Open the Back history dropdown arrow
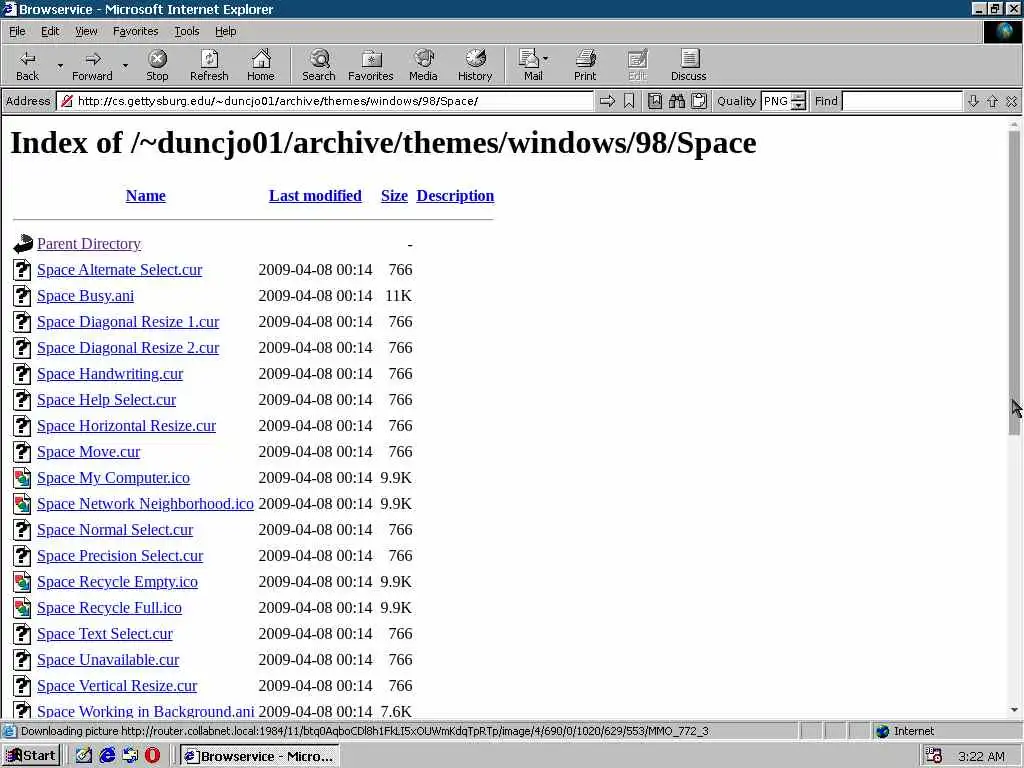Viewport: 1024px width, 768px height. pos(60,66)
